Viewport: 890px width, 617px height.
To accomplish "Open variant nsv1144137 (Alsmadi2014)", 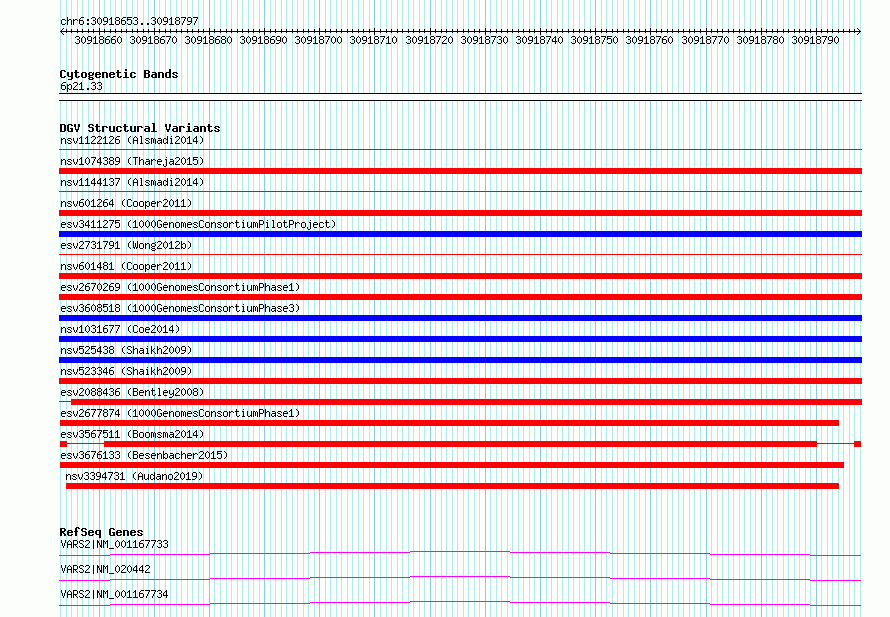I will (x=132, y=182).
